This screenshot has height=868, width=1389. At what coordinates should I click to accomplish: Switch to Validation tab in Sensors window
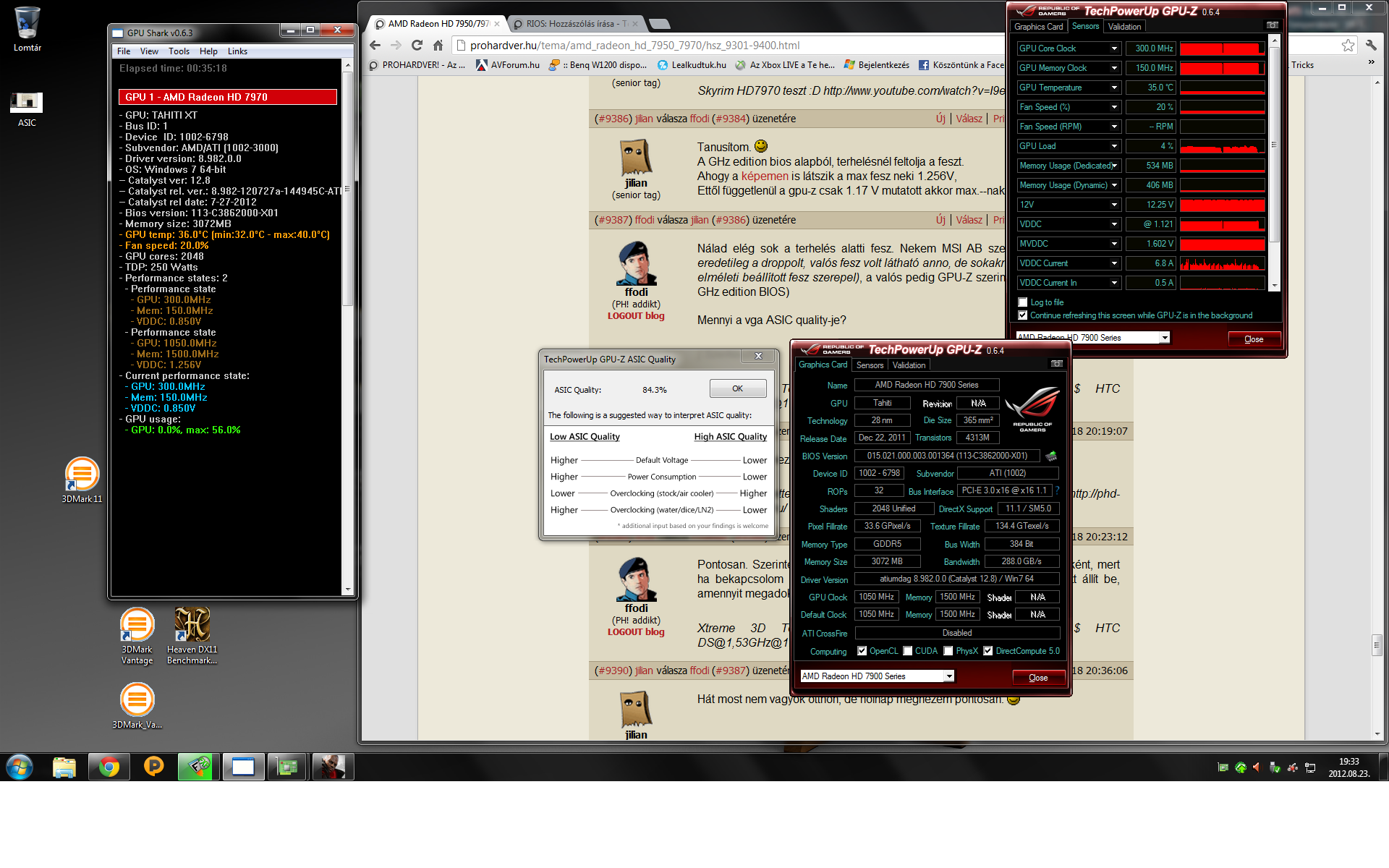[1124, 27]
